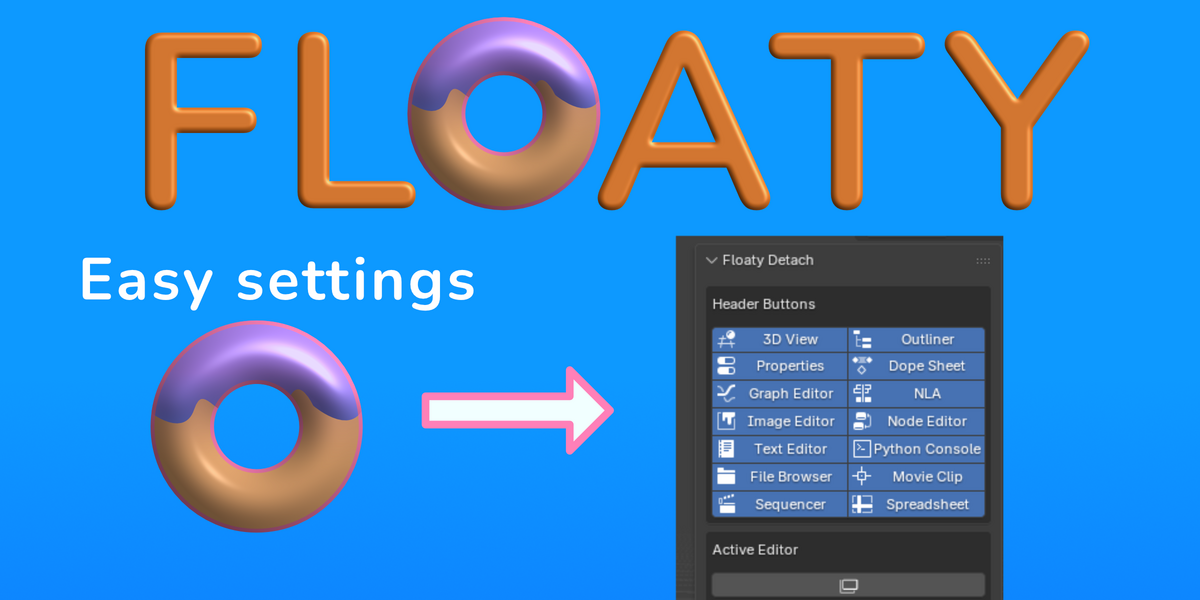Screen dimensions: 1200x600
Task: Click the NLA strips icon
Action: pyautogui.click(x=862, y=393)
